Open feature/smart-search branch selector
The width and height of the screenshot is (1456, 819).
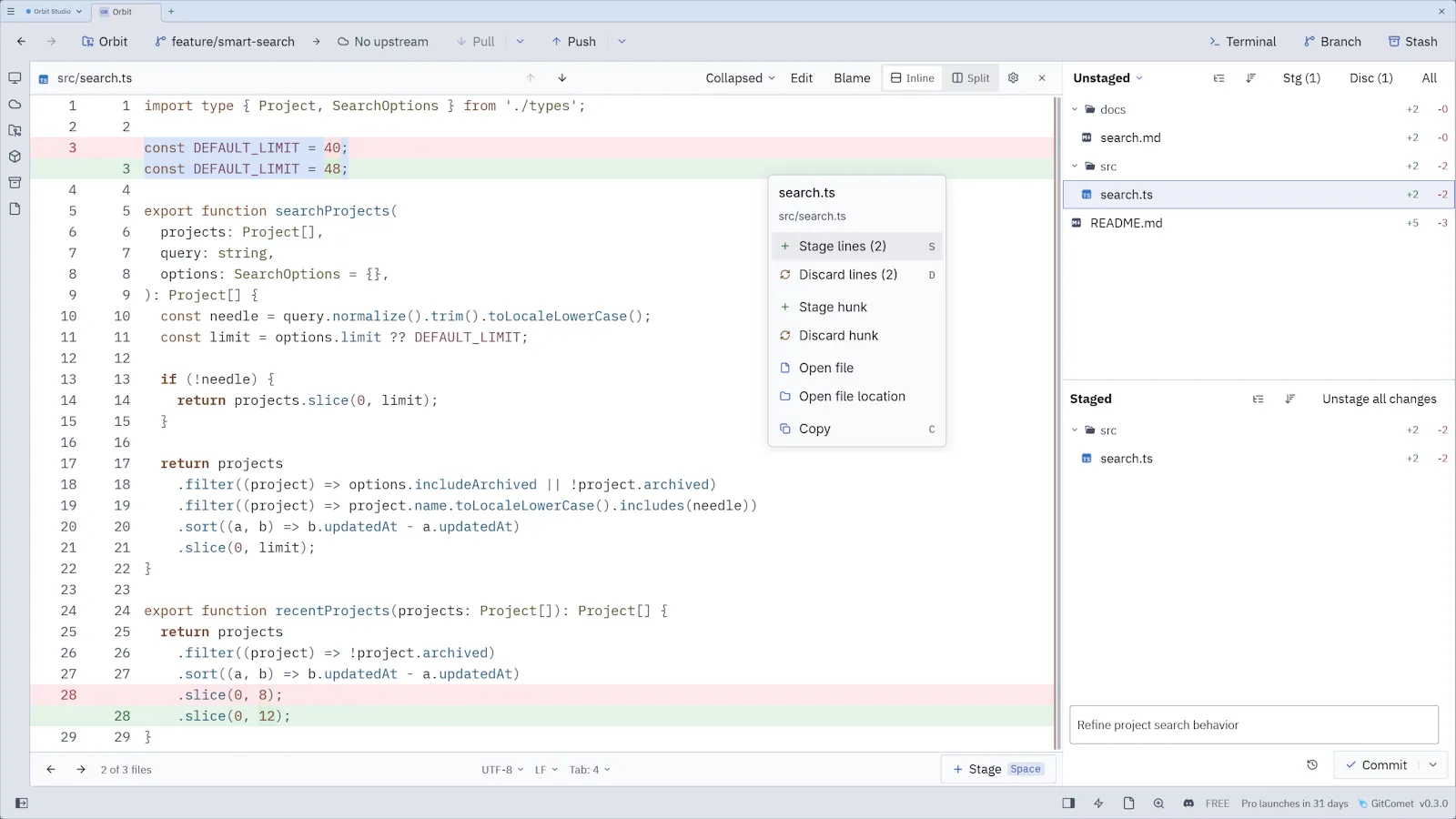225,42
